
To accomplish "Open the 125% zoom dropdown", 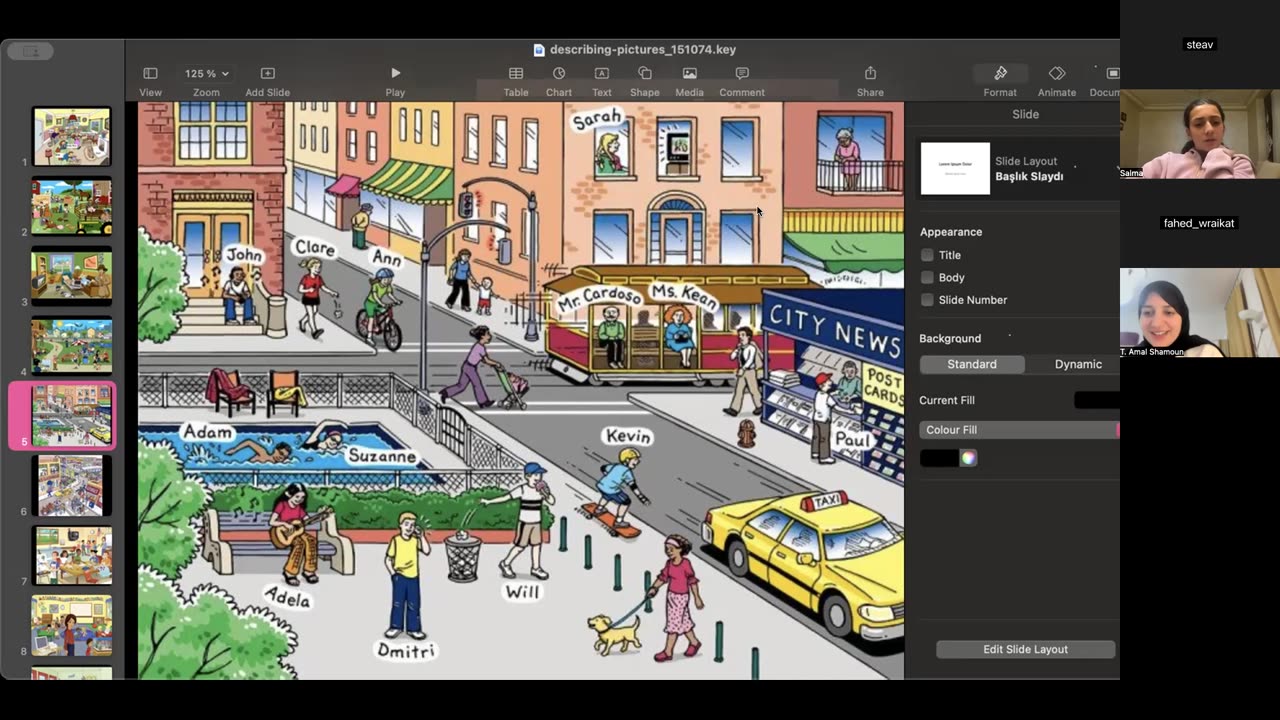I will (206, 74).
